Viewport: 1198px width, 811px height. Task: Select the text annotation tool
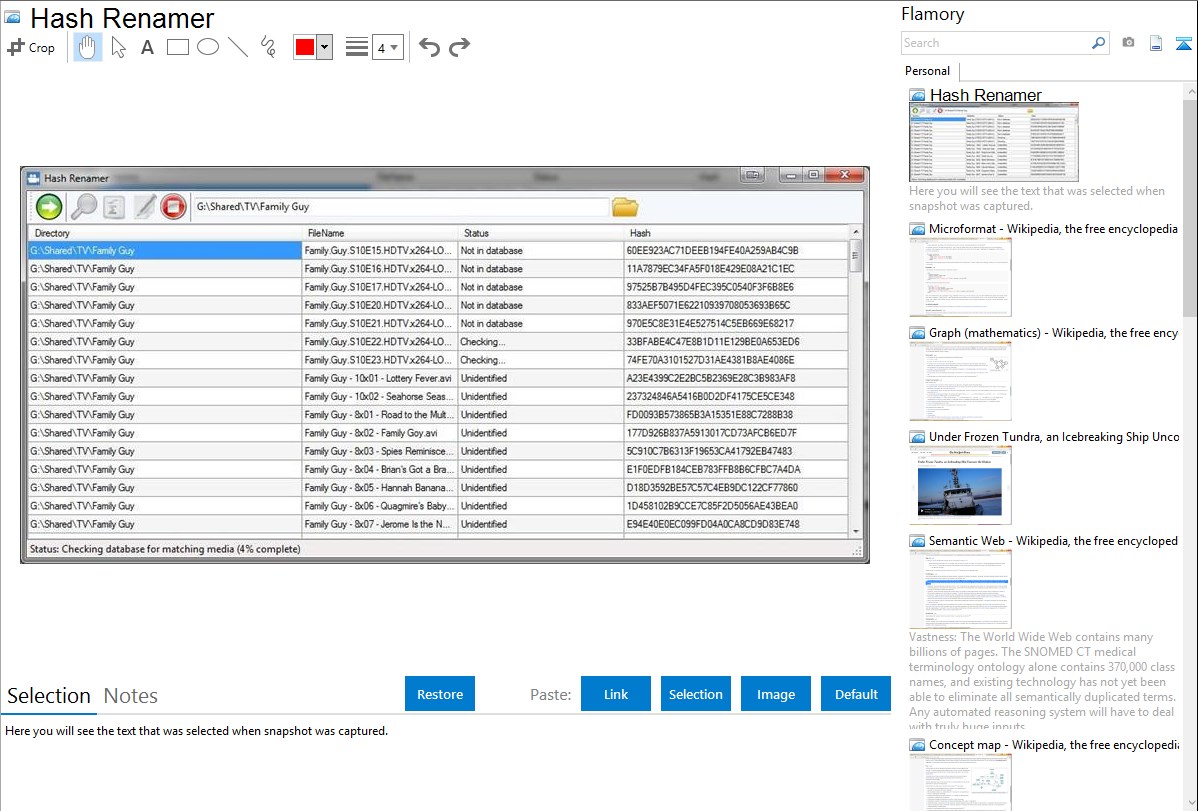coord(147,47)
